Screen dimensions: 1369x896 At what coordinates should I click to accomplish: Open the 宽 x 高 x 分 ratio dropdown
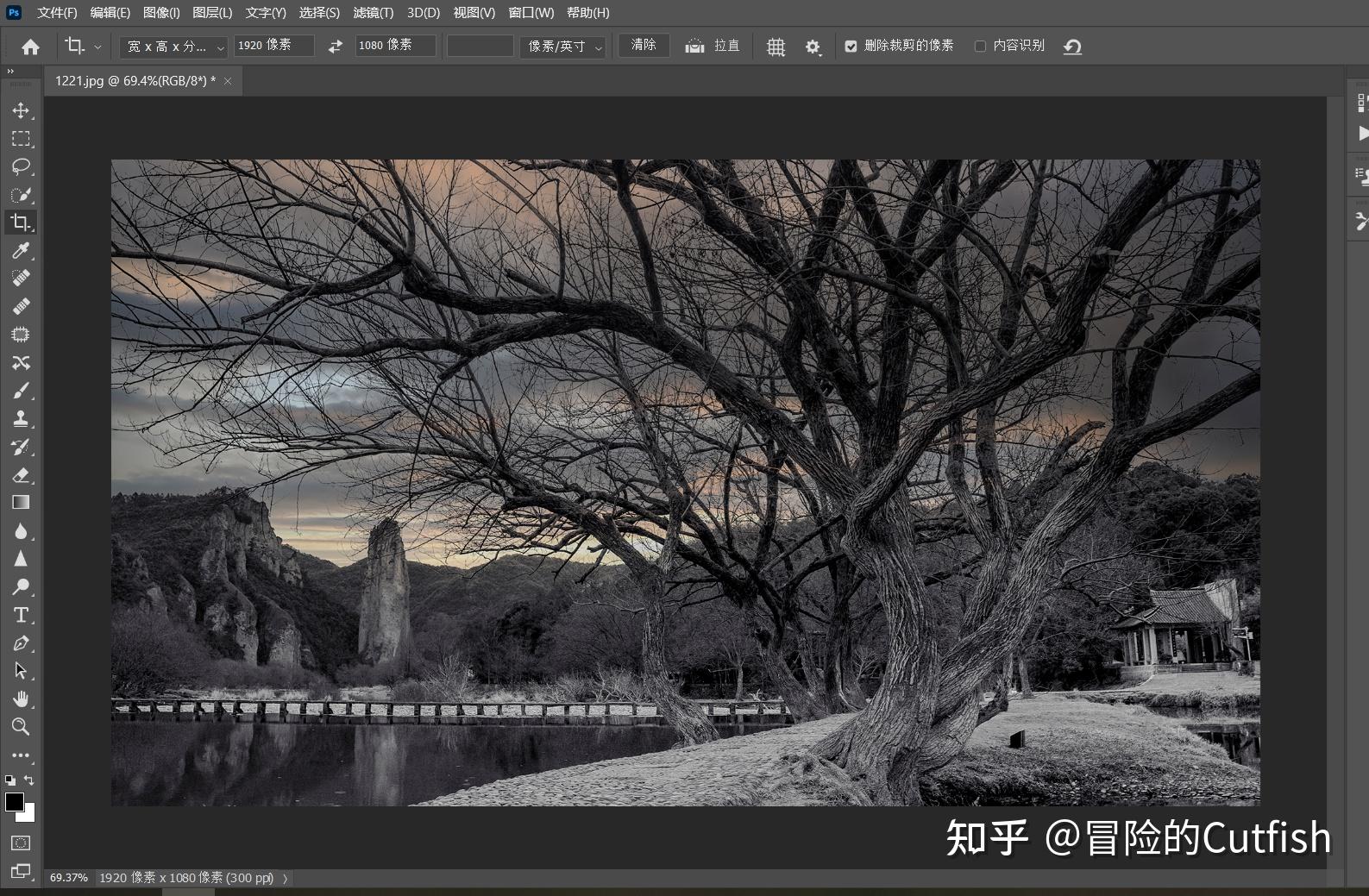click(173, 47)
